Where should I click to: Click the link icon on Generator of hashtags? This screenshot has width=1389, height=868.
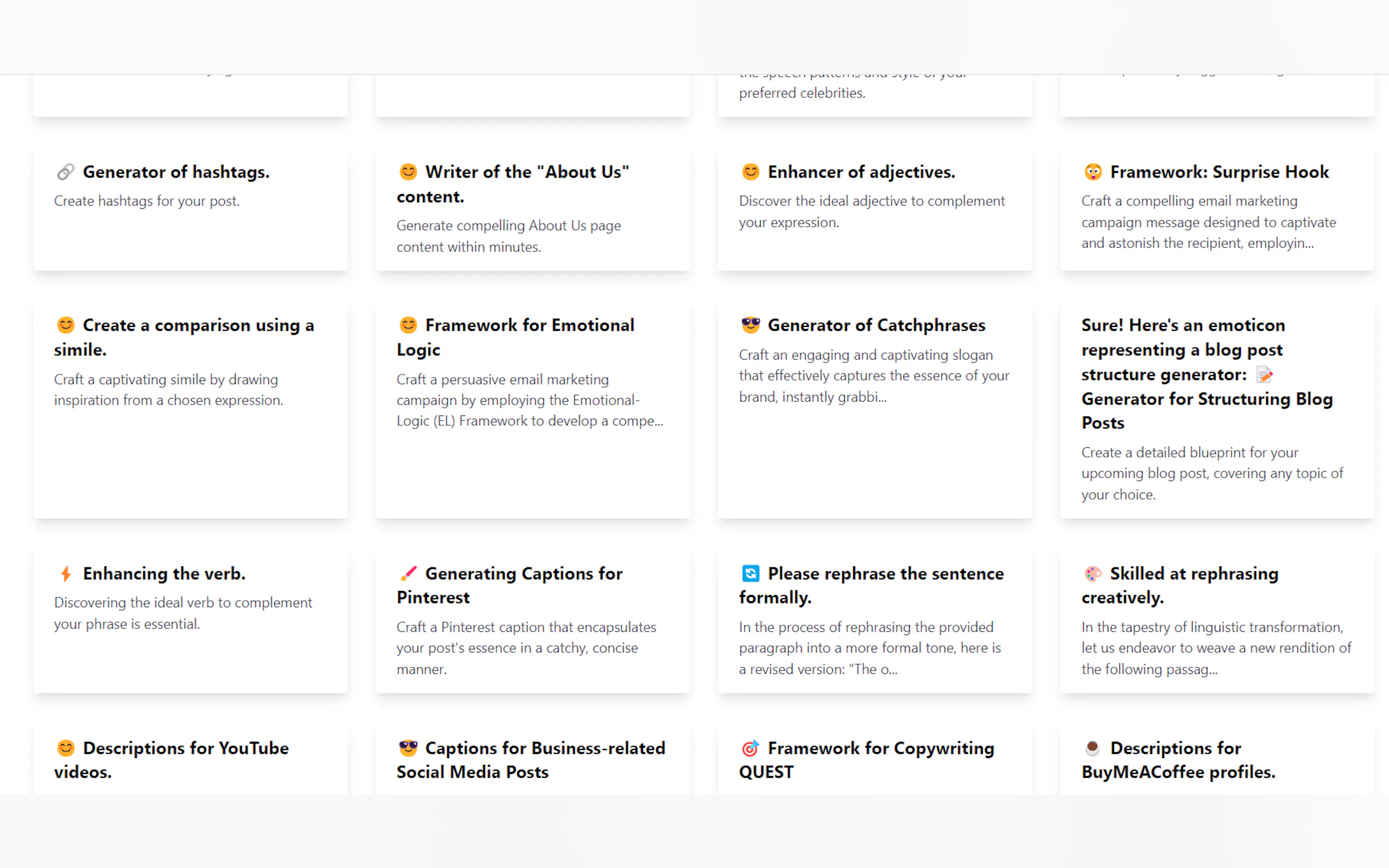pos(65,172)
